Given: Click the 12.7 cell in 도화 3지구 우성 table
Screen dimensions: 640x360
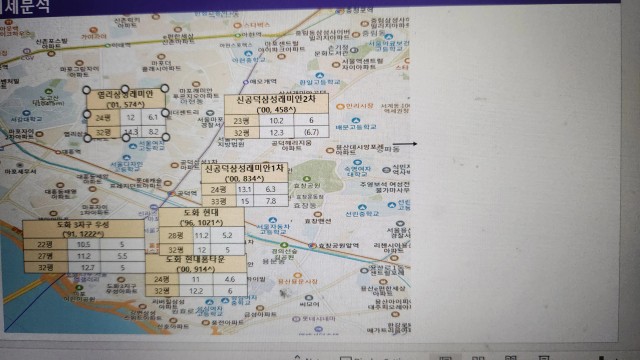Looking at the screenshot, I should coord(87,267).
